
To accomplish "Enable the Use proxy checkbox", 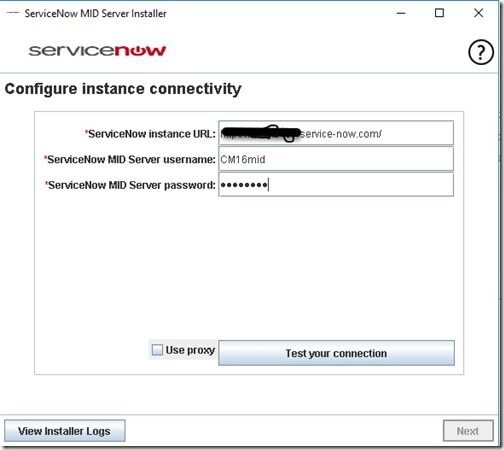I will pyautogui.click(x=157, y=350).
